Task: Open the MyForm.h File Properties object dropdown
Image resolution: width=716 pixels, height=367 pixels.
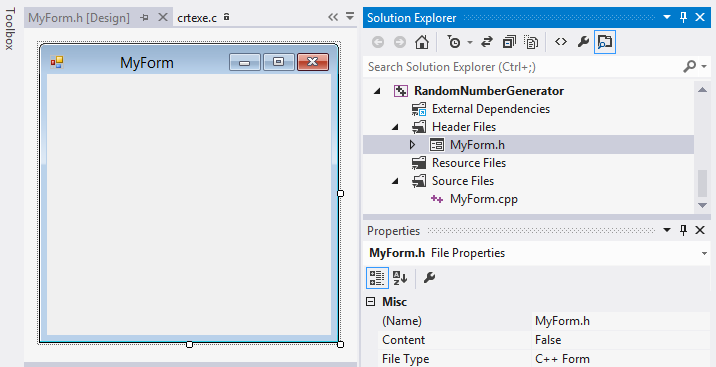Action: [x=704, y=253]
